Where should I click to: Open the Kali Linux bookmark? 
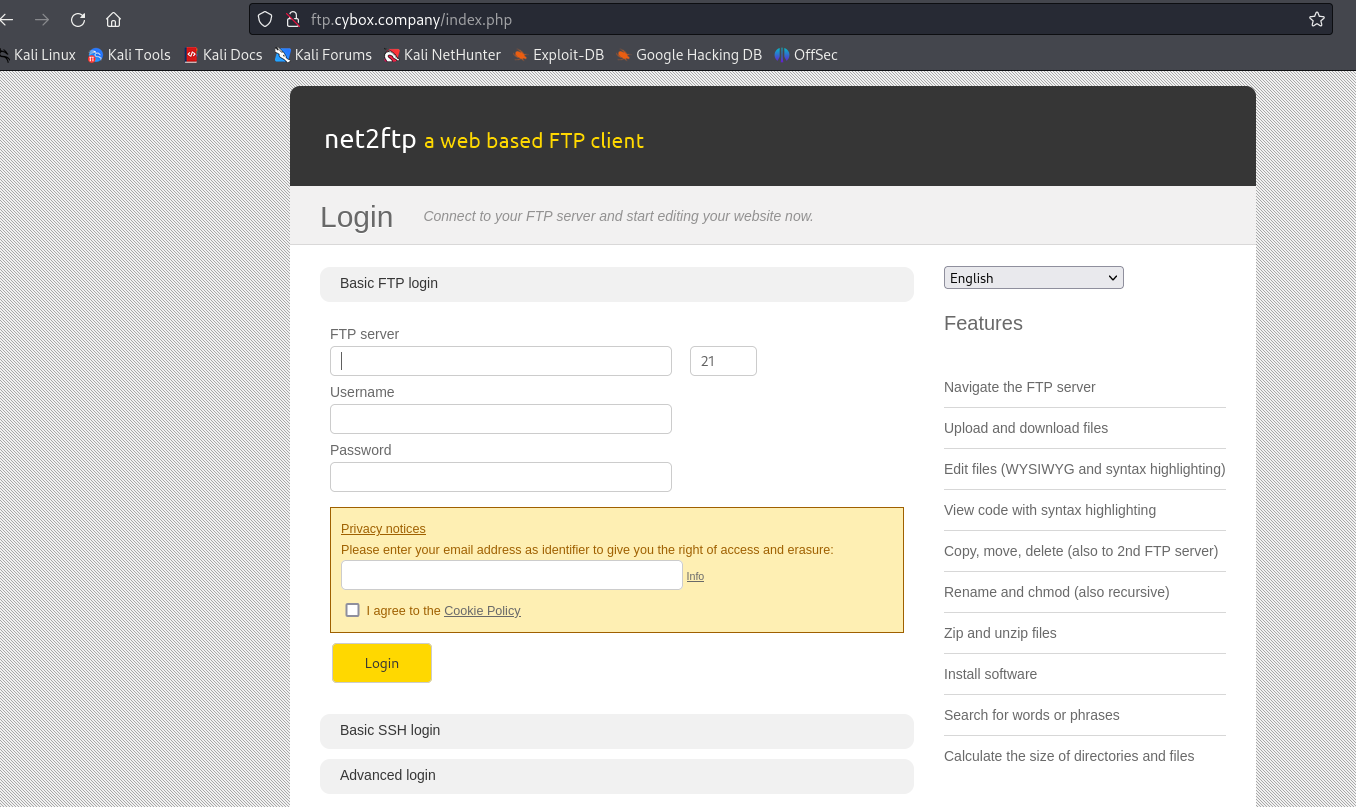38,55
